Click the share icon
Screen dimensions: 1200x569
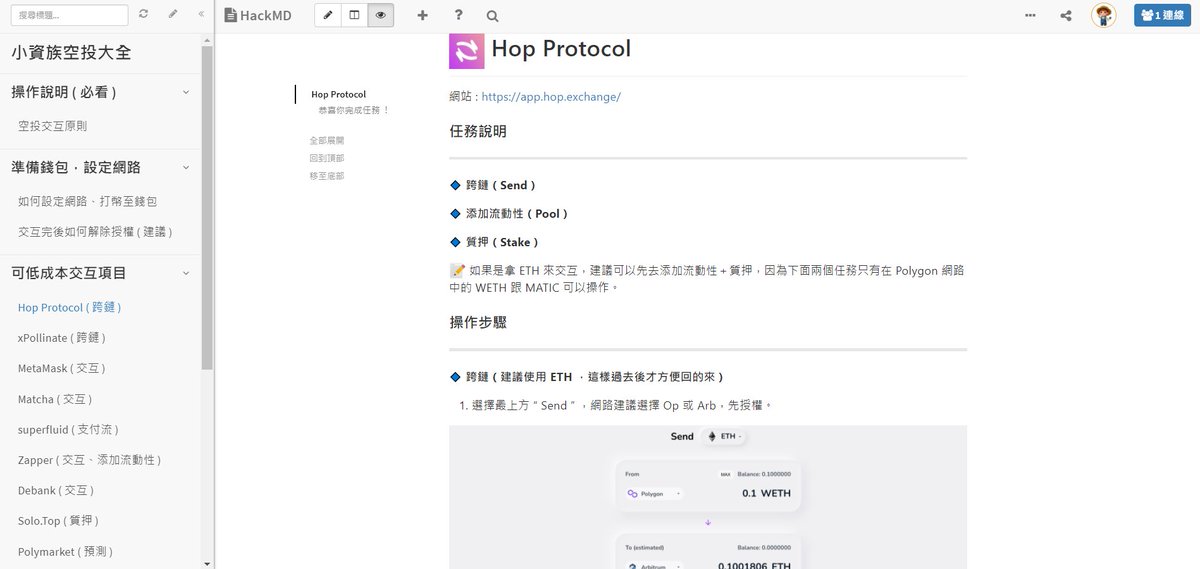[x=1066, y=15]
